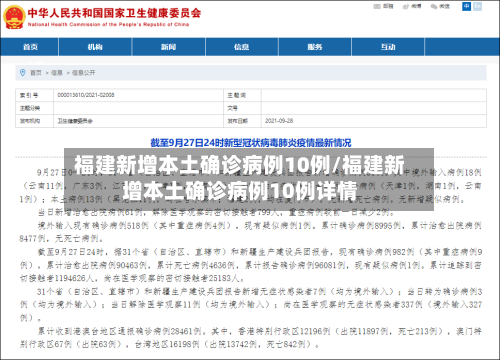Click the 主题分类 label cell
The width and height of the screenshot is (500, 360).
click(34, 108)
